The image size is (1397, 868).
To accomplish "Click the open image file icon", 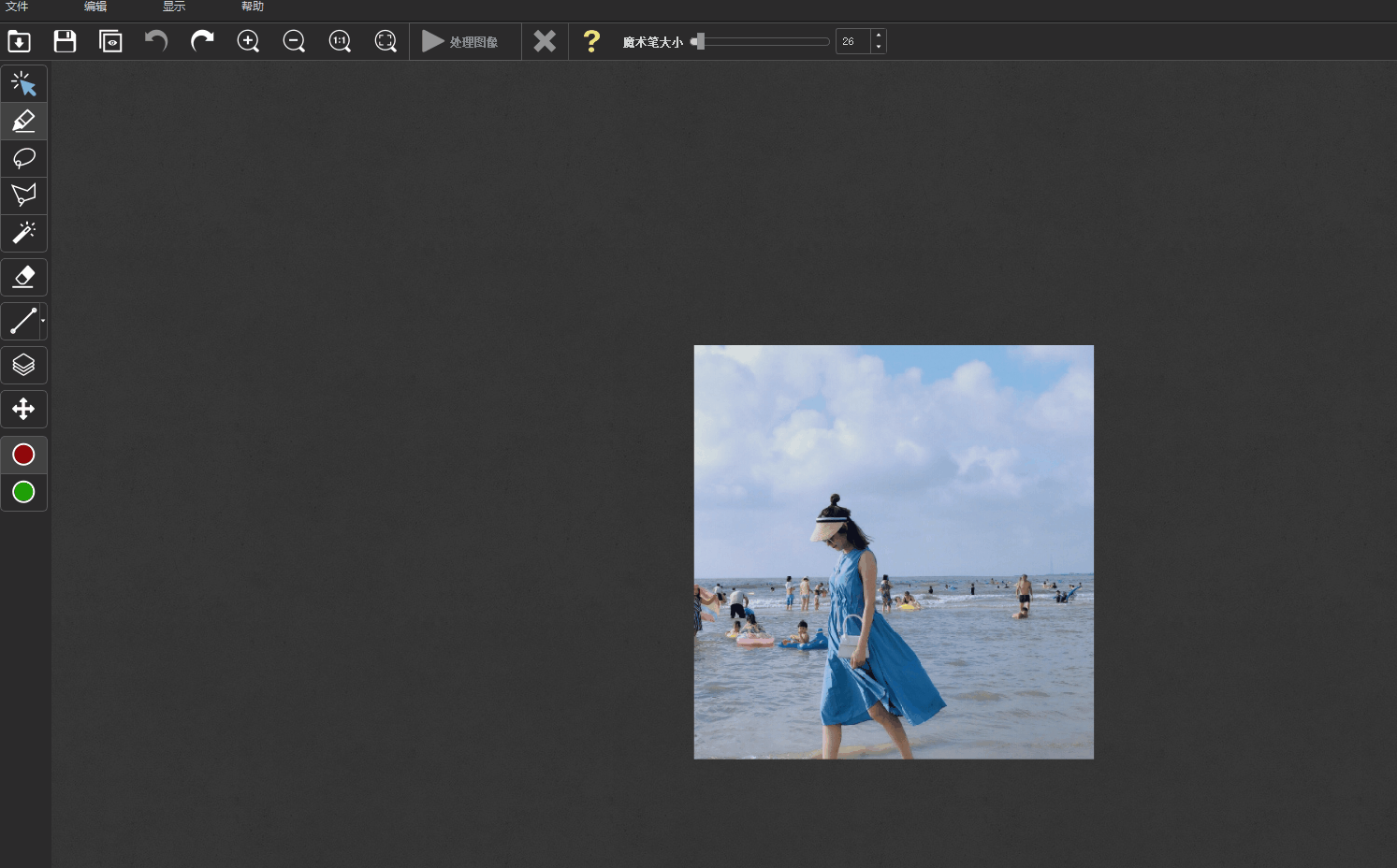I will pyautogui.click(x=19, y=41).
